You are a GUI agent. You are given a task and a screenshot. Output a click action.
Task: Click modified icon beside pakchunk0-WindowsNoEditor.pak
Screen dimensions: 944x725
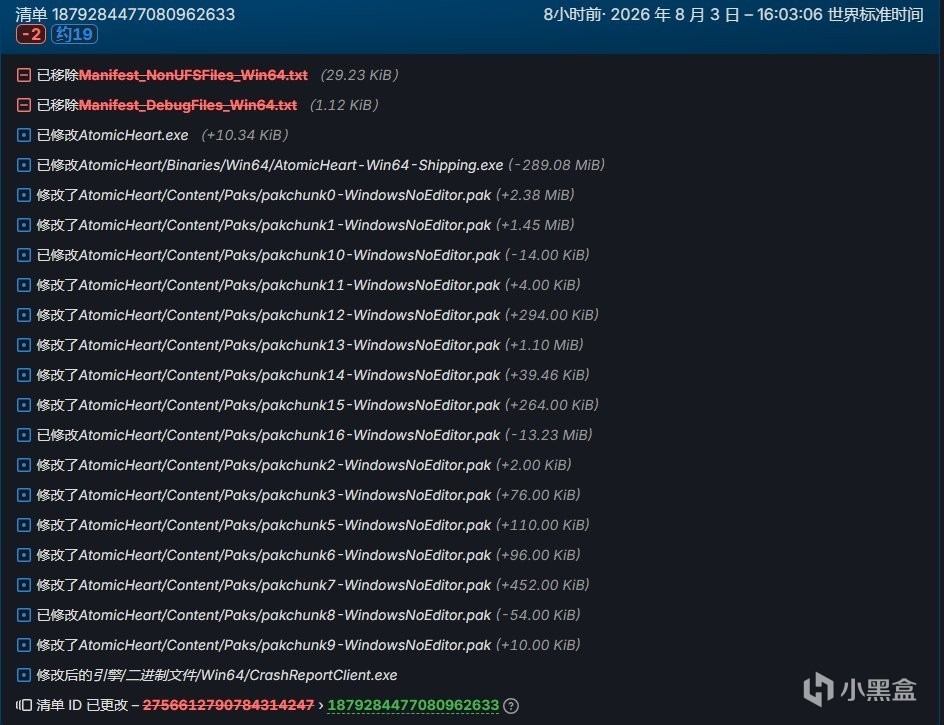(x=24, y=195)
